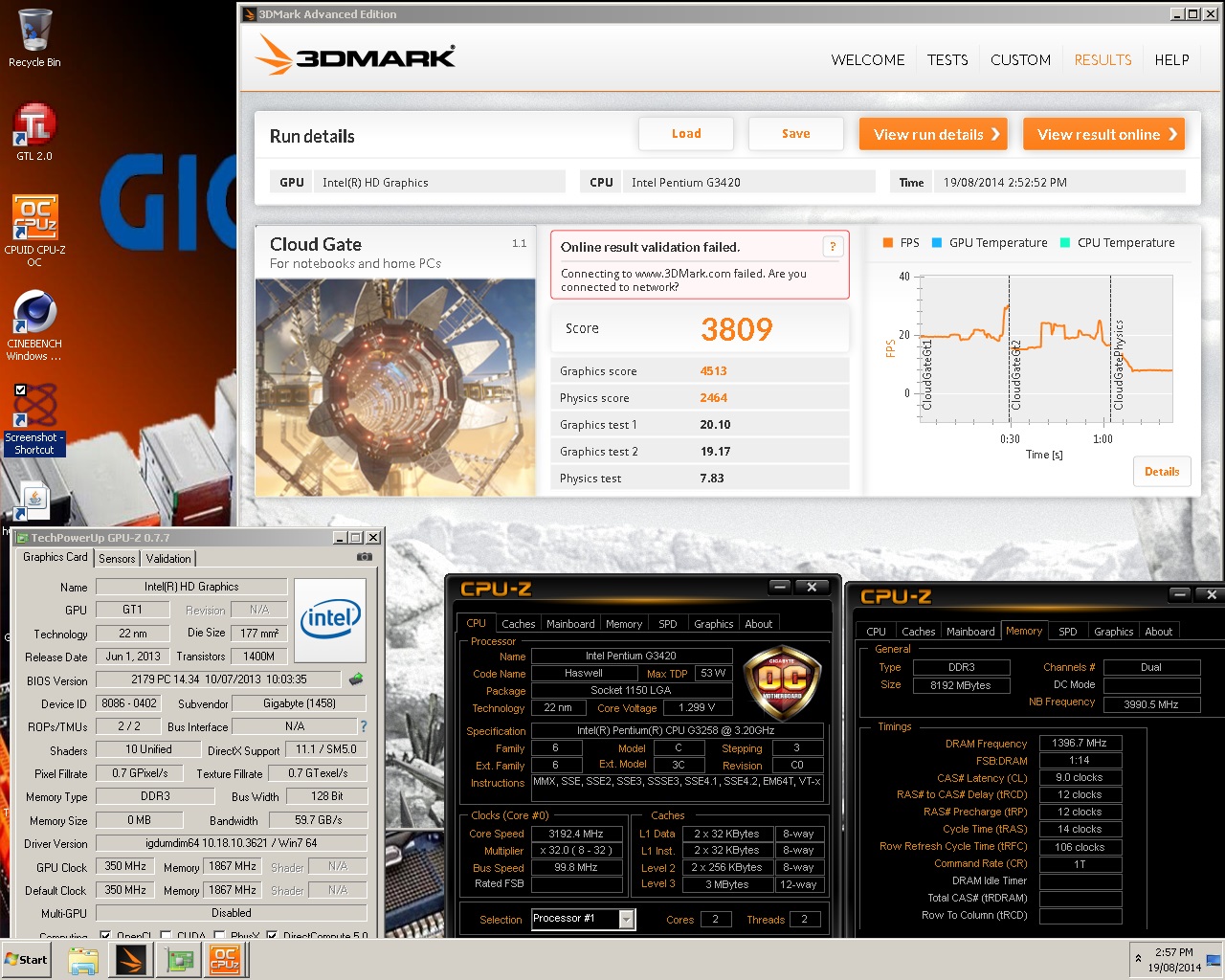Open the Processor #1 selection dropdown in CPU-Z

627,919
